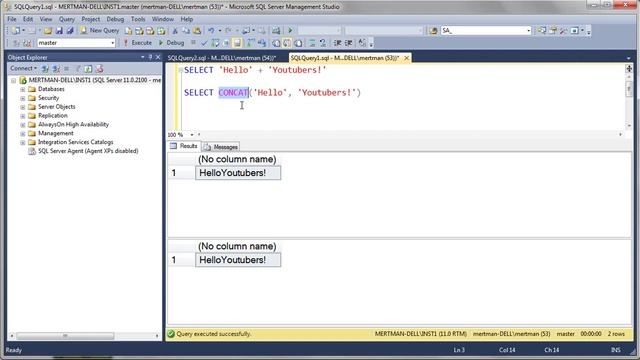Open the SA_ find combo box dropdown
This screenshot has height=360, width=640.
[x=528, y=31]
